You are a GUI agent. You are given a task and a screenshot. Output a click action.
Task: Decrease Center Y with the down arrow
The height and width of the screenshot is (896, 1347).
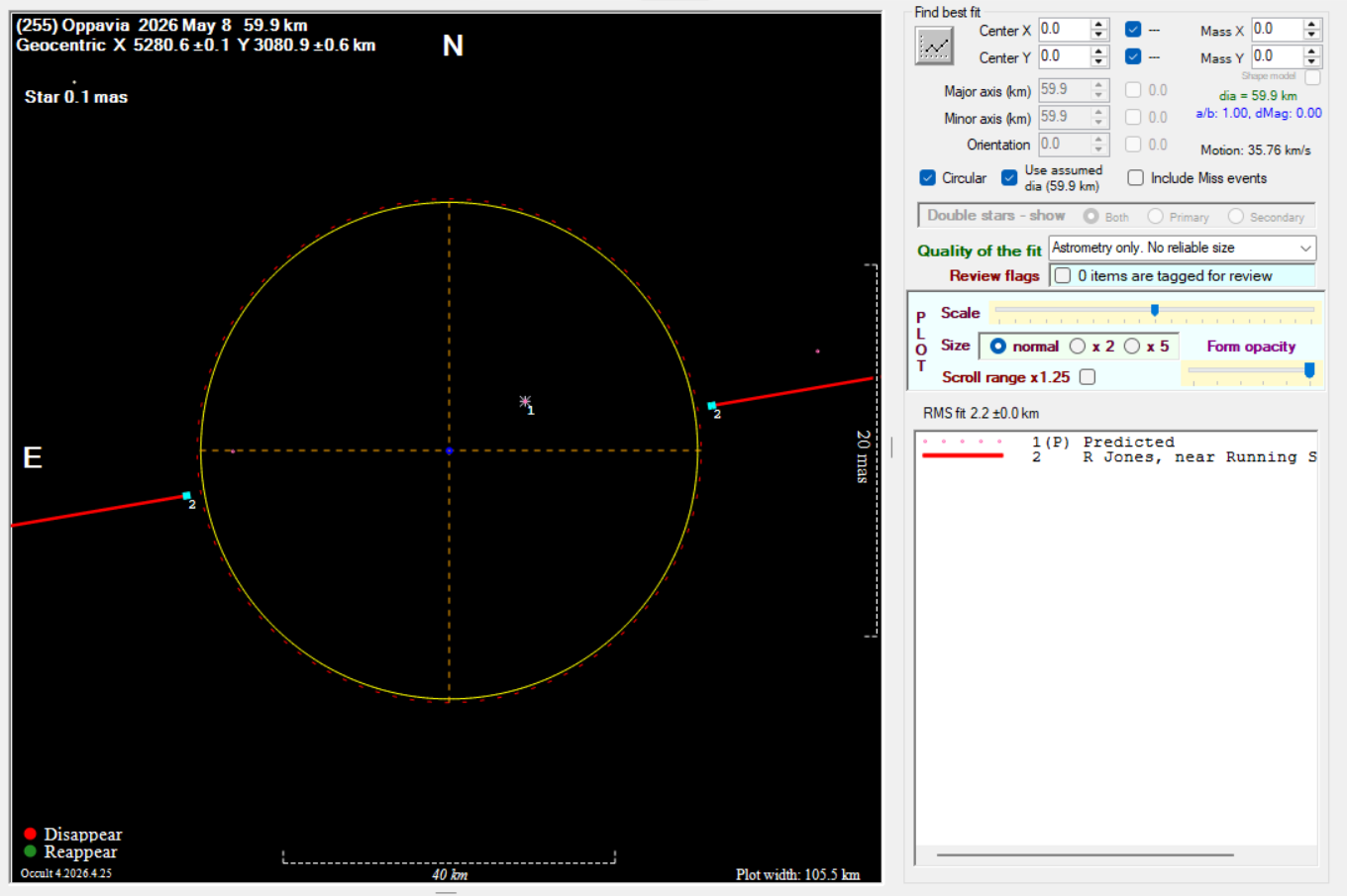(1098, 62)
